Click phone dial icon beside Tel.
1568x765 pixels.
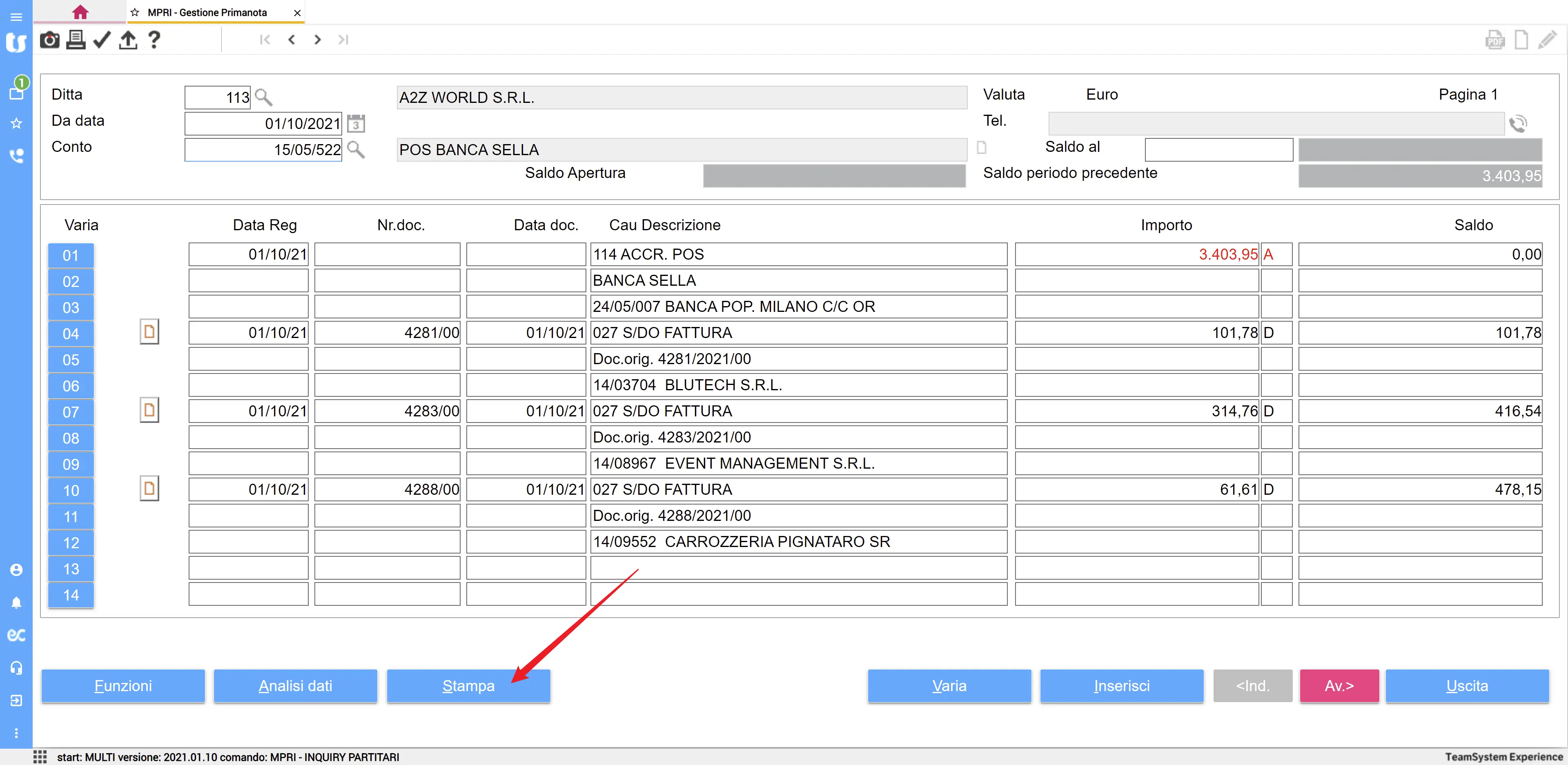(x=1517, y=124)
